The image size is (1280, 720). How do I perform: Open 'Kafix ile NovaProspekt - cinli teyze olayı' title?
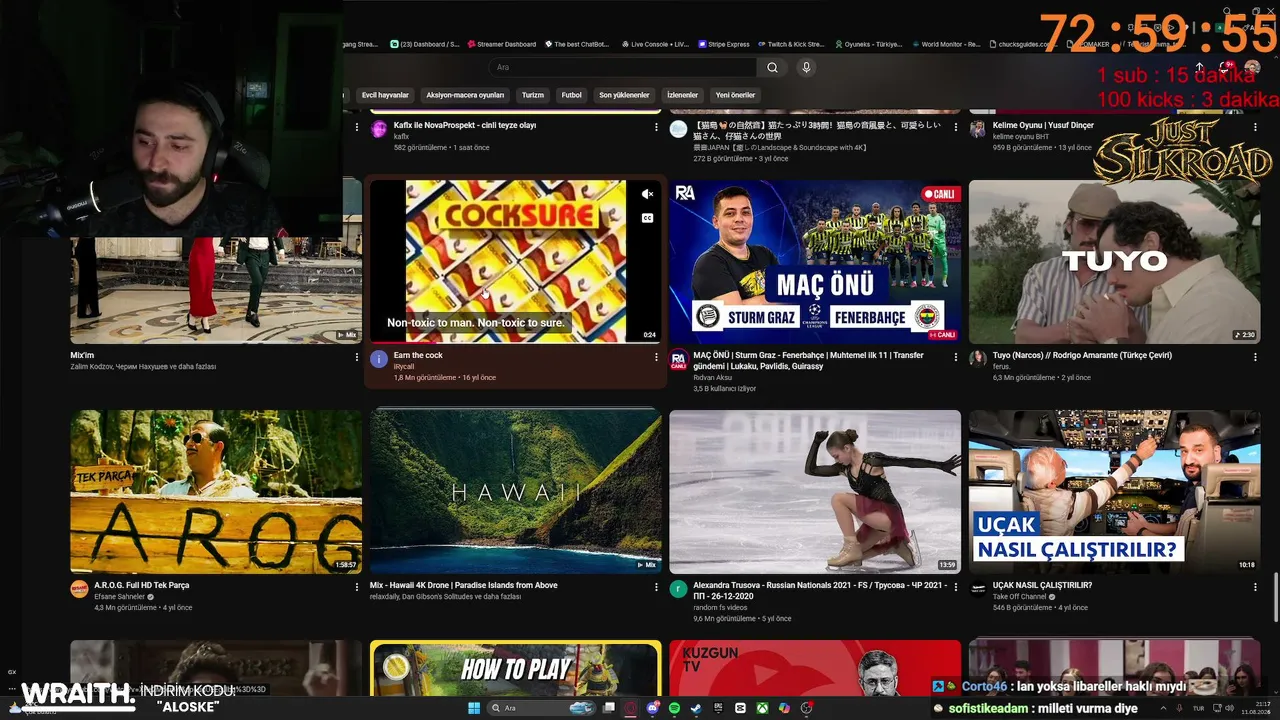[x=465, y=125]
